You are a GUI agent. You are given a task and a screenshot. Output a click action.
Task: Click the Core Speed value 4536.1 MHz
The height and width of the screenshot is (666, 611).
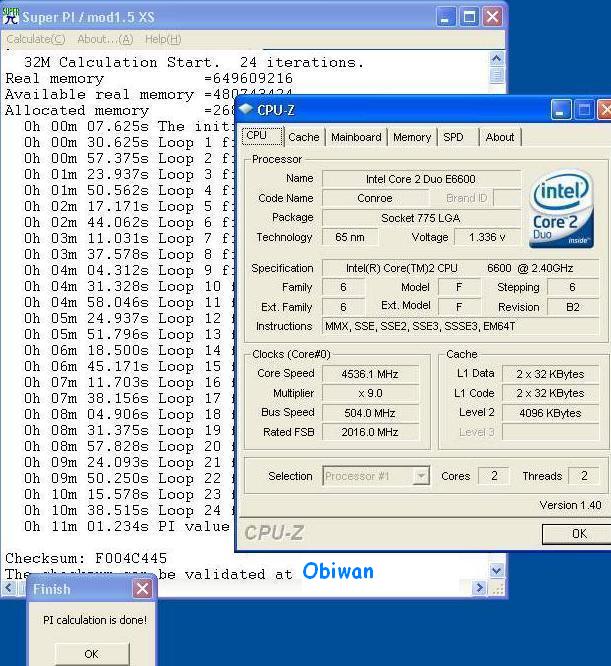(370, 374)
